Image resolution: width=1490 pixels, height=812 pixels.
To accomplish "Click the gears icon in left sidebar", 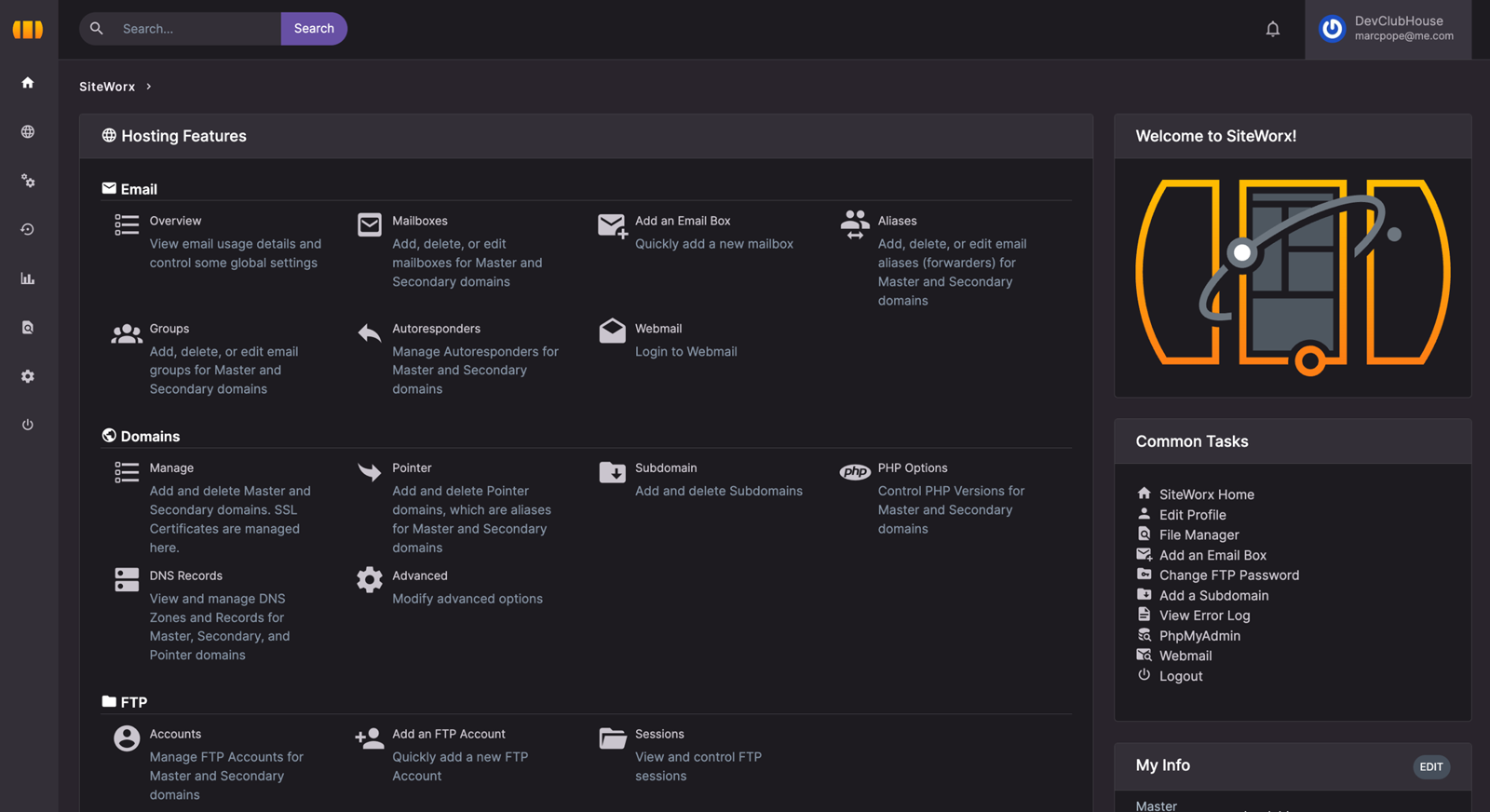I will [x=28, y=181].
